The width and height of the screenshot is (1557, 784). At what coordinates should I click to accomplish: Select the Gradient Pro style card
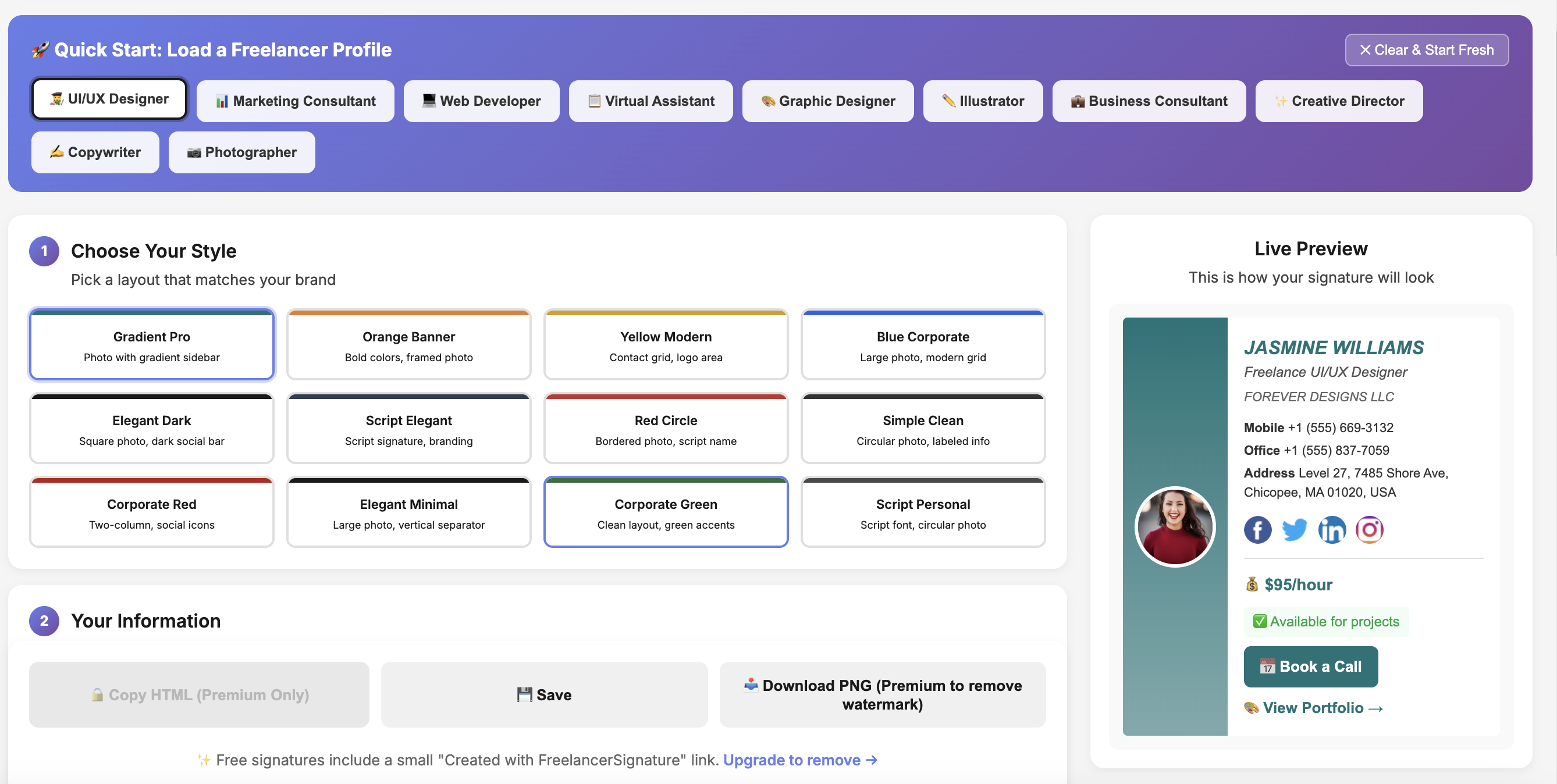pyautogui.click(x=151, y=344)
